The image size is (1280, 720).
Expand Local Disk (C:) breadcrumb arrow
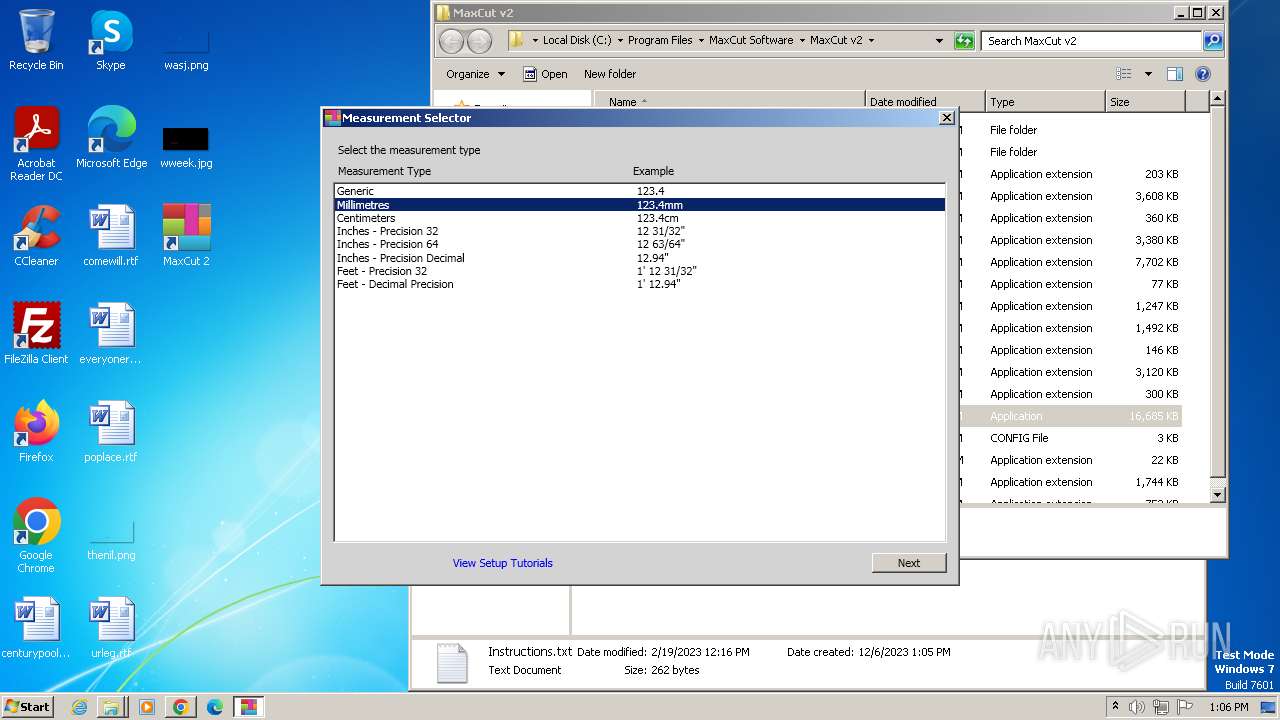[x=620, y=41]
